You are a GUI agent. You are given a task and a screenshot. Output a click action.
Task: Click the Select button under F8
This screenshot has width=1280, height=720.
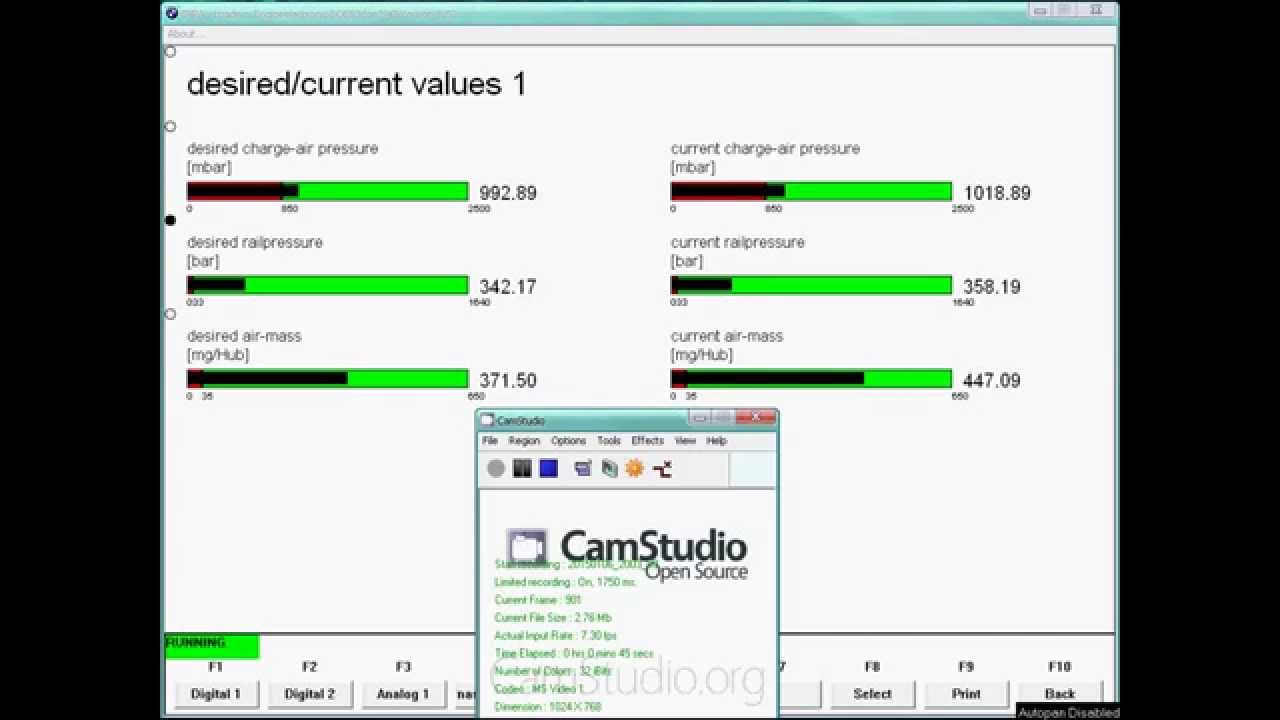(x=872, y=694)
